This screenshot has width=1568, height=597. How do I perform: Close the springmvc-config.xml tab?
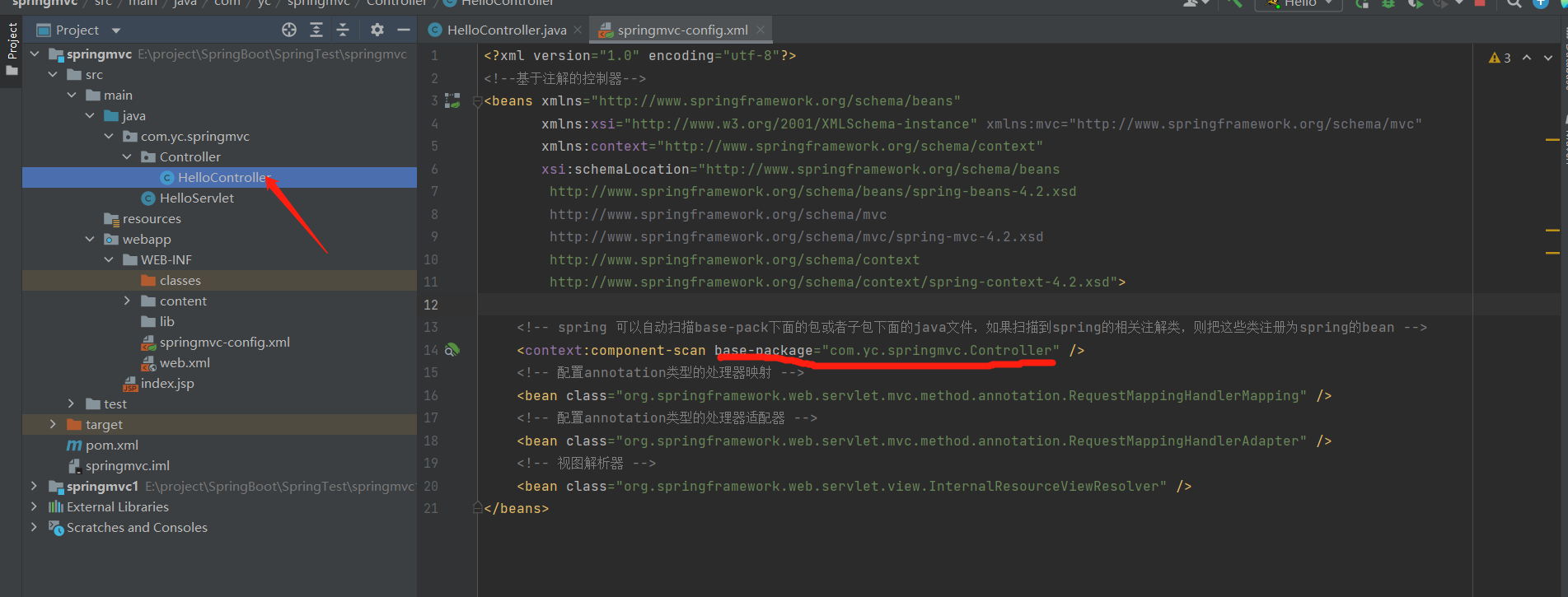click(x=760, y=30)
